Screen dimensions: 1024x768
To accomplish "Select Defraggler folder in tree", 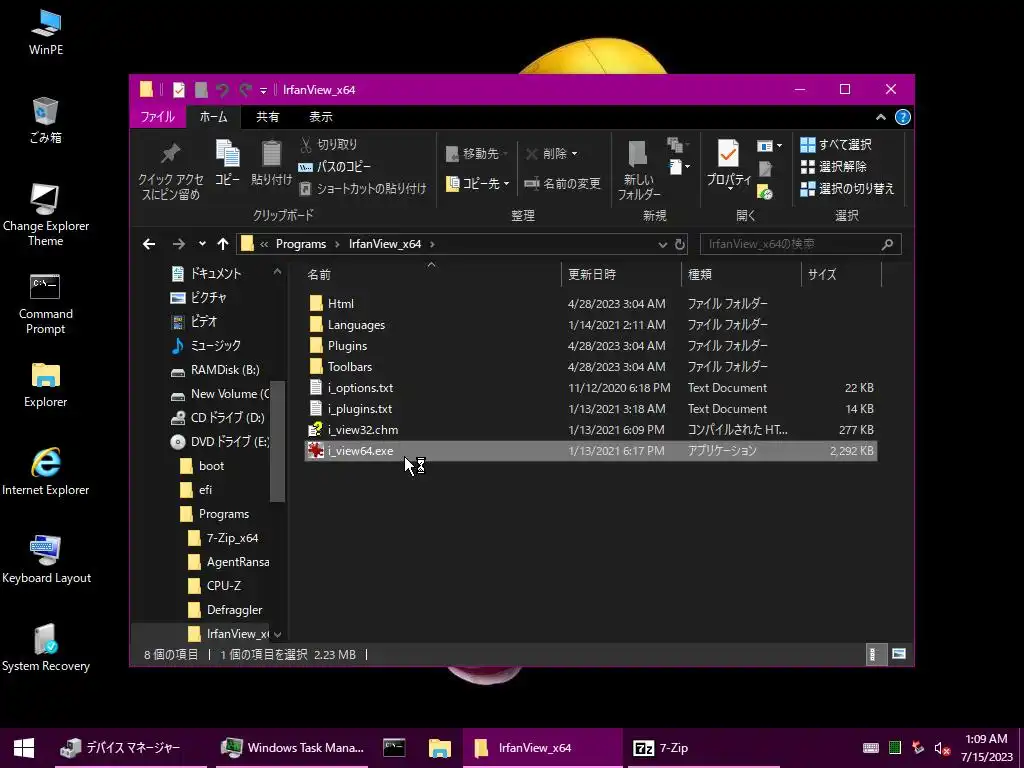I will point(225,610).
